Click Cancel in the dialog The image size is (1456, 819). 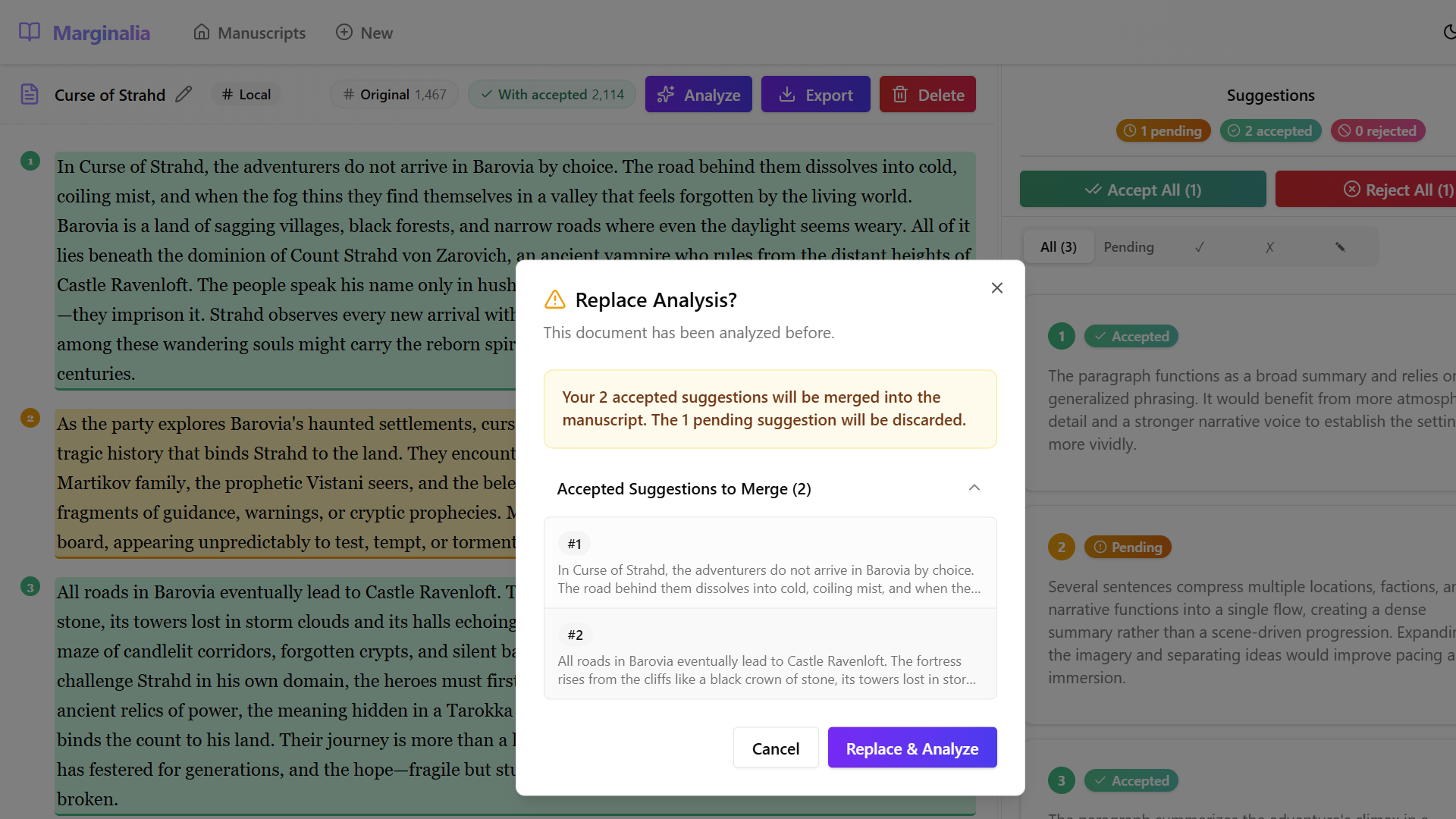776,748
